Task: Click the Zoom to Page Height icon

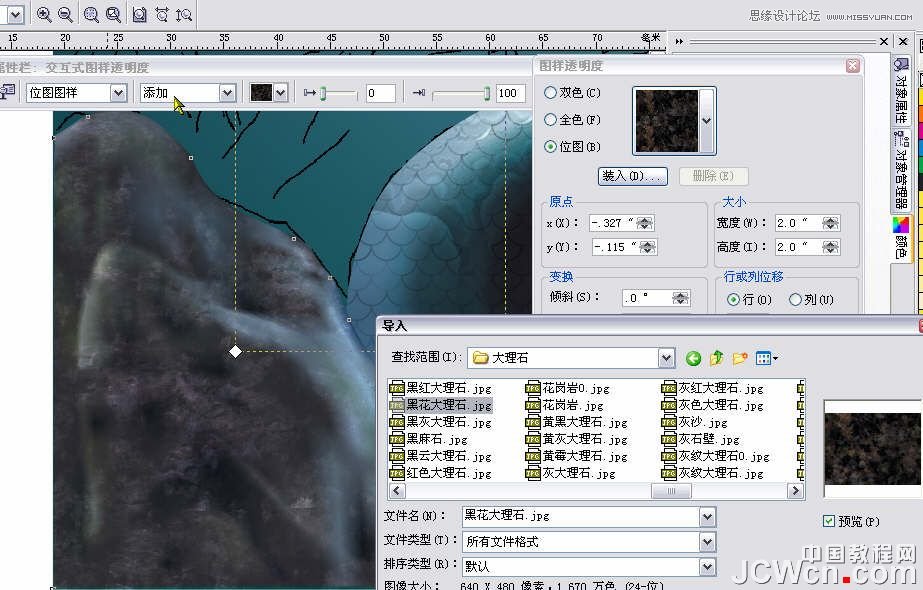Action: (x=184, y=14)
